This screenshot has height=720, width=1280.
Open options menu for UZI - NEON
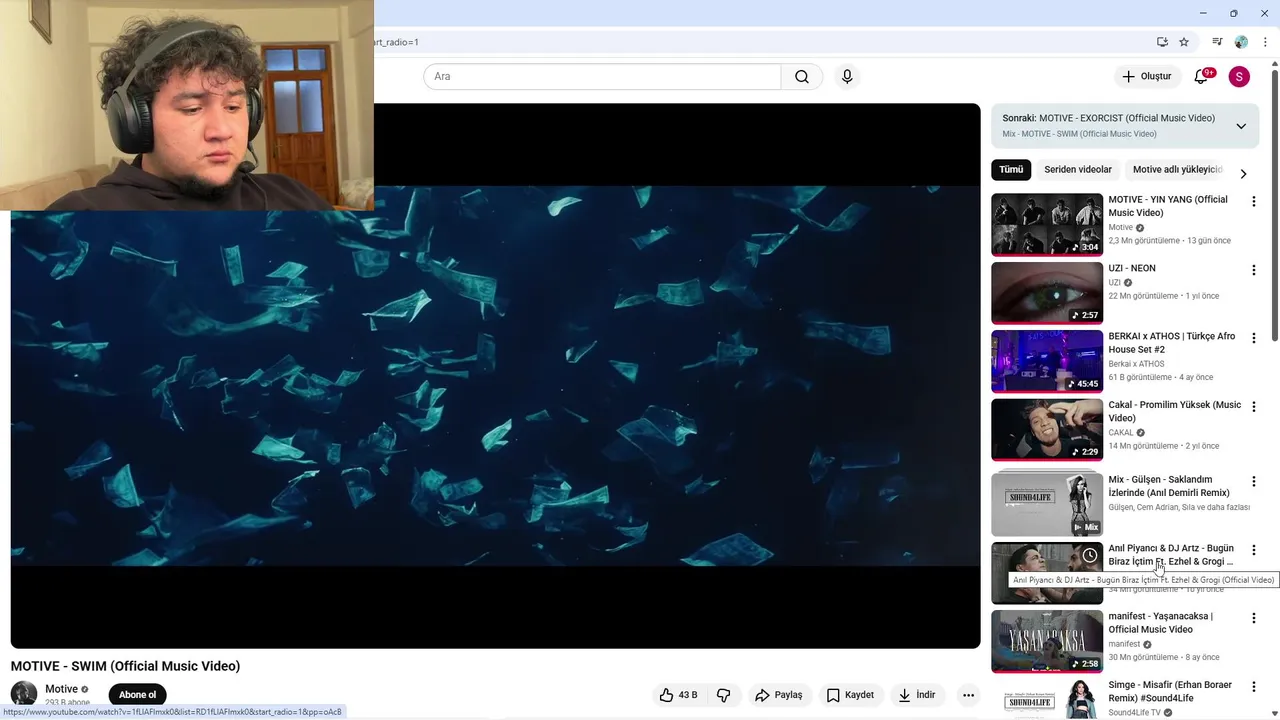(1253, 270)
